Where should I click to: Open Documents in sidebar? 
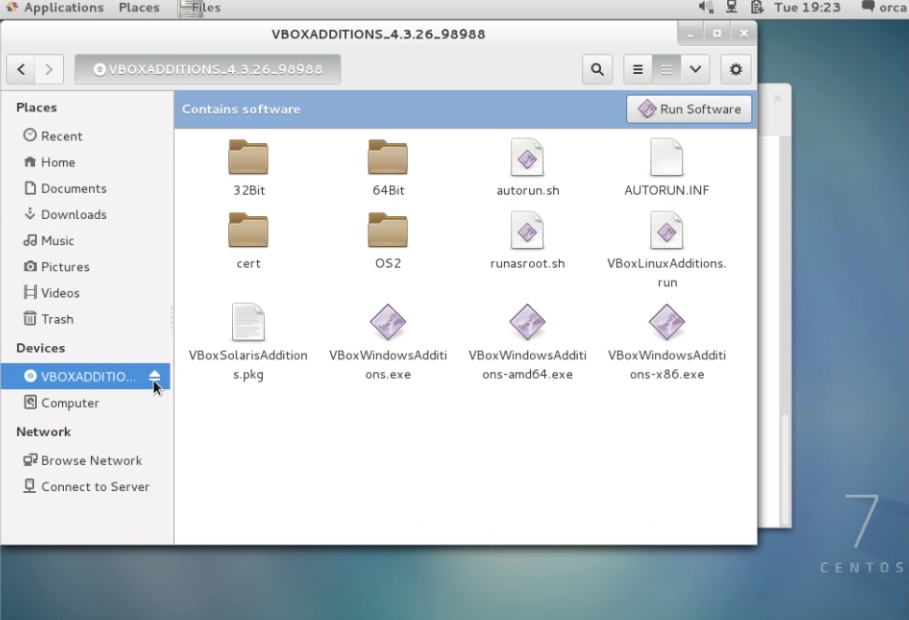click(x=87, y=188)
